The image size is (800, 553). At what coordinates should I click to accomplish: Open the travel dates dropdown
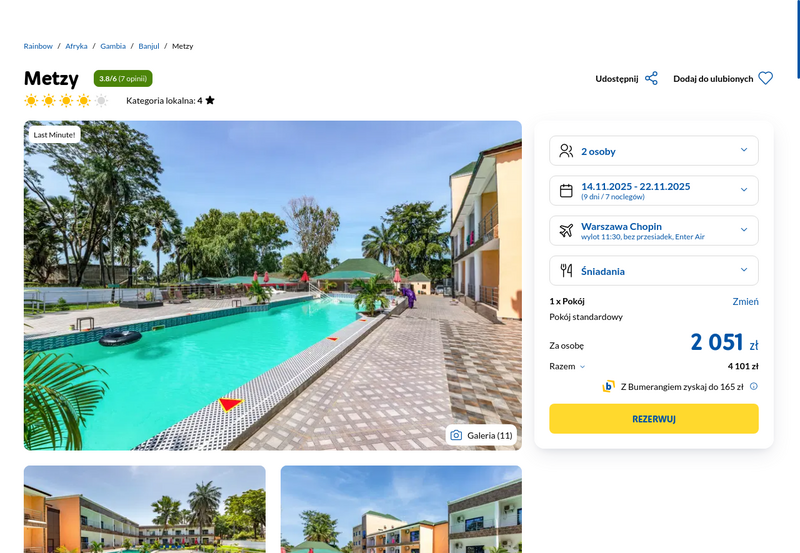point(654,191)
